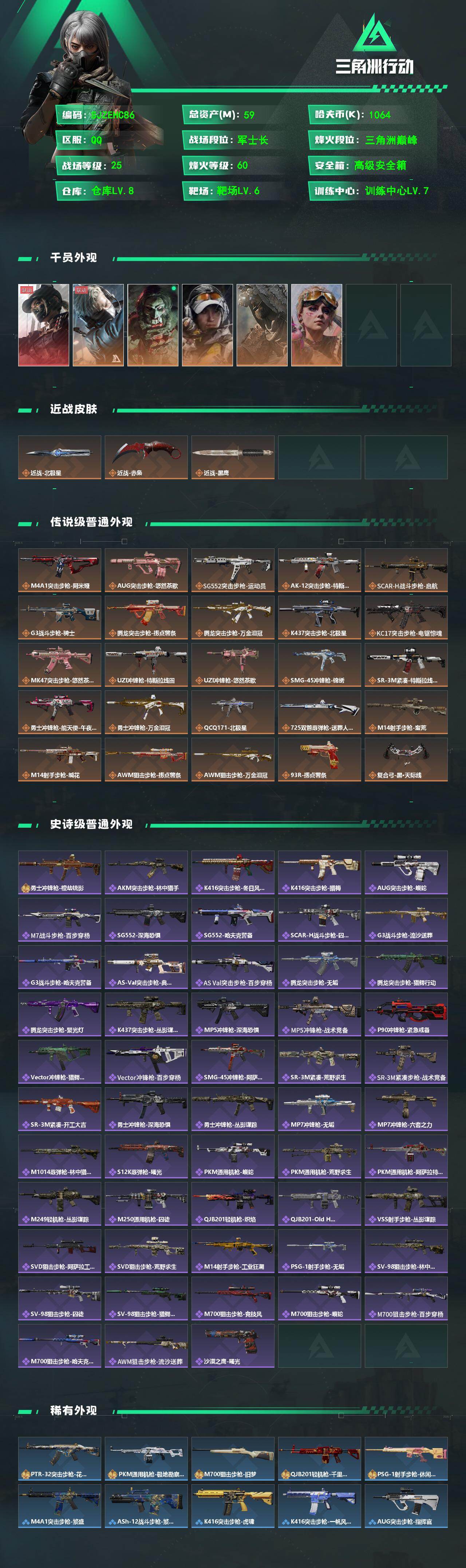Open the 复合弓 compound bow skin
The image size is (466, 1568).
406,760
